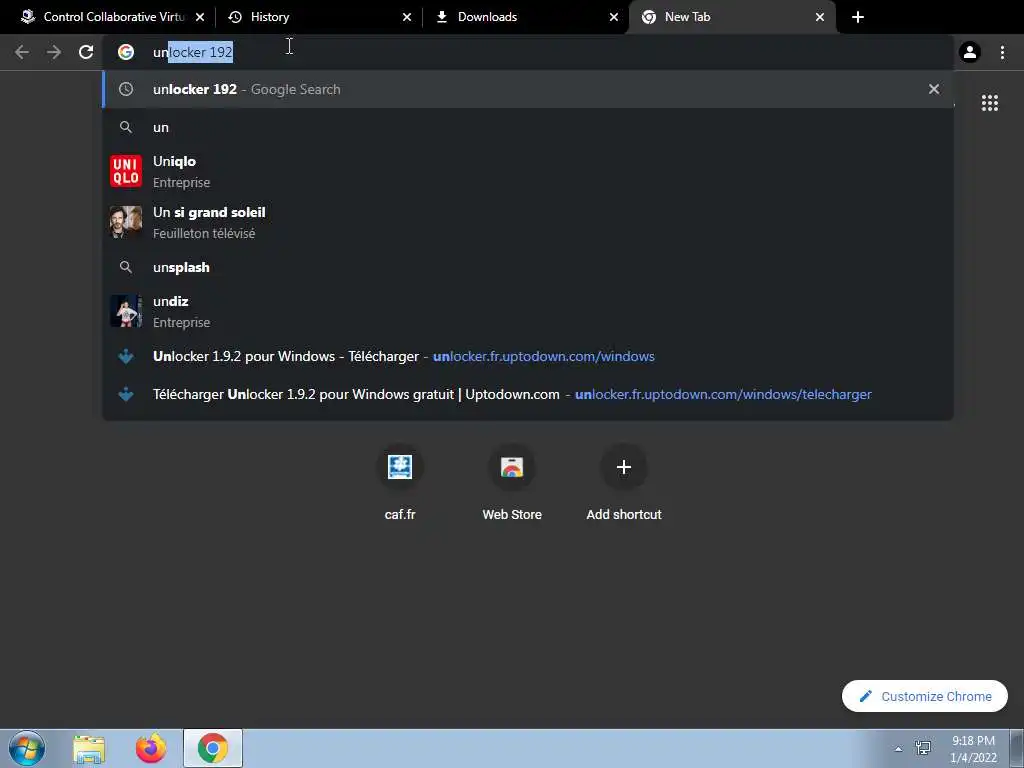
Task: Select the 'un' search suggestion
Action: click(528, 127)
